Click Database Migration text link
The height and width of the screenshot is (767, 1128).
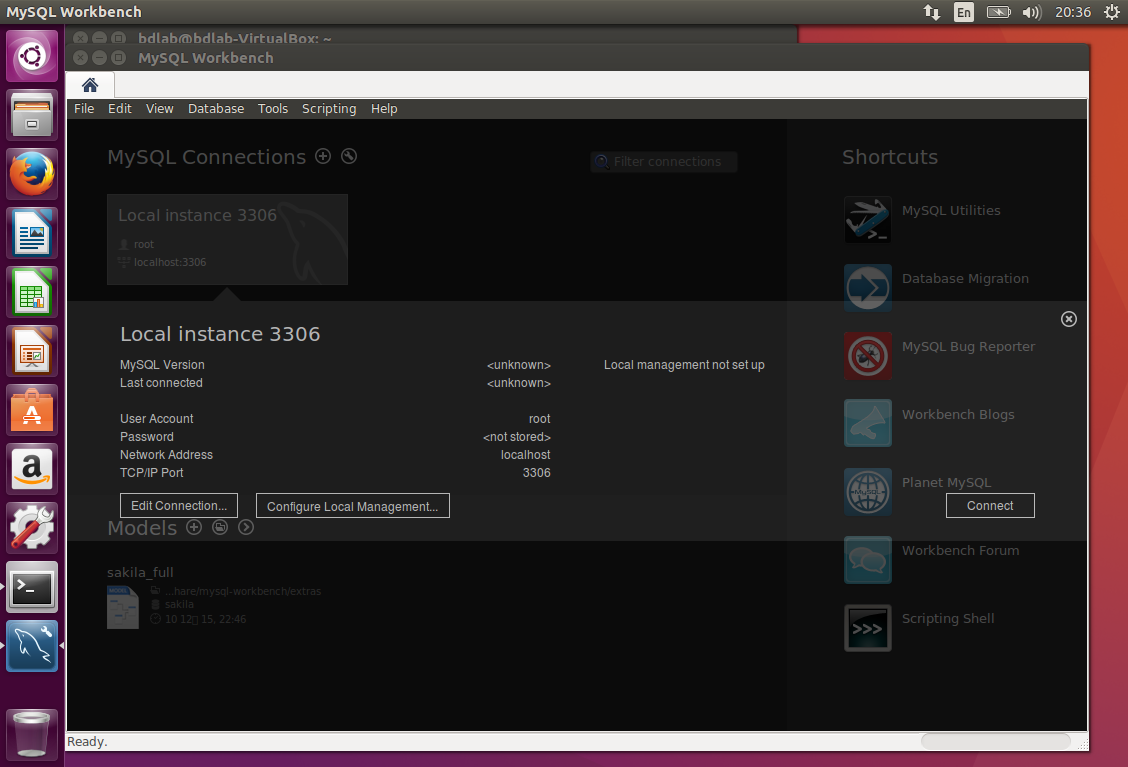(x=965, y=278)
